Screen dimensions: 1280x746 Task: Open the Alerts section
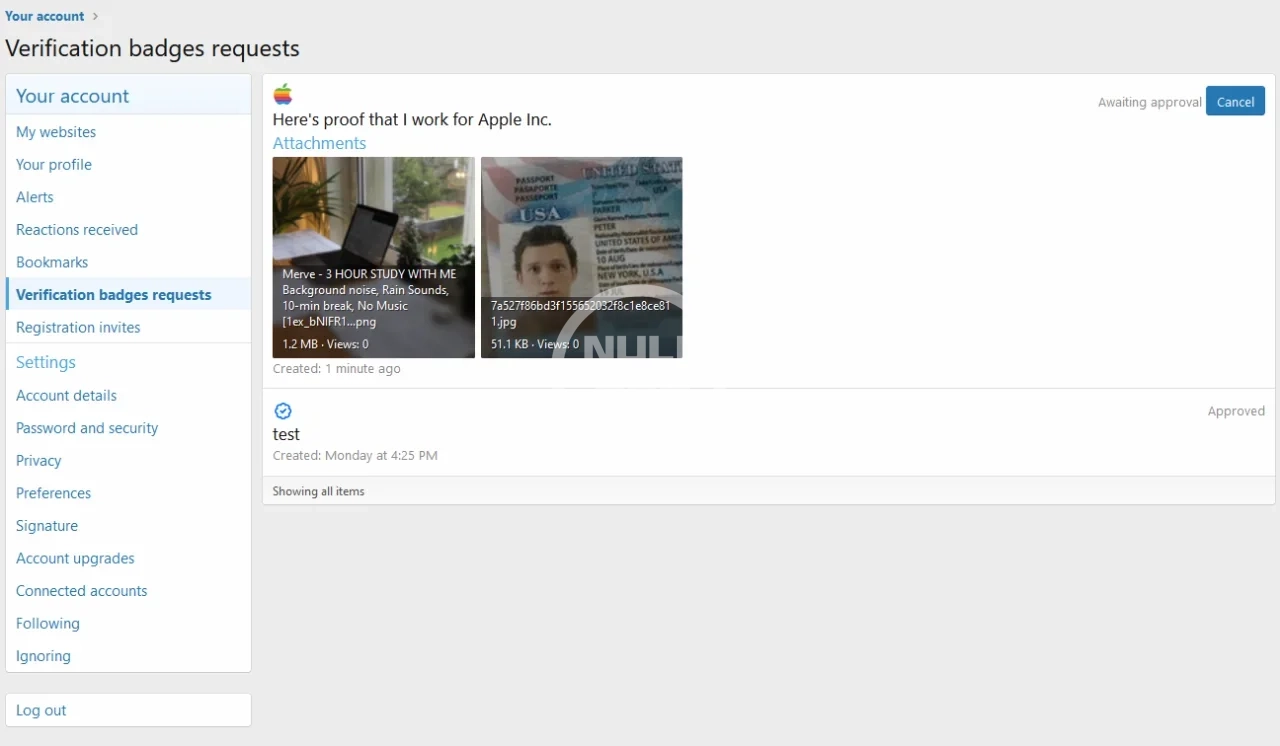tap(35, 197)
